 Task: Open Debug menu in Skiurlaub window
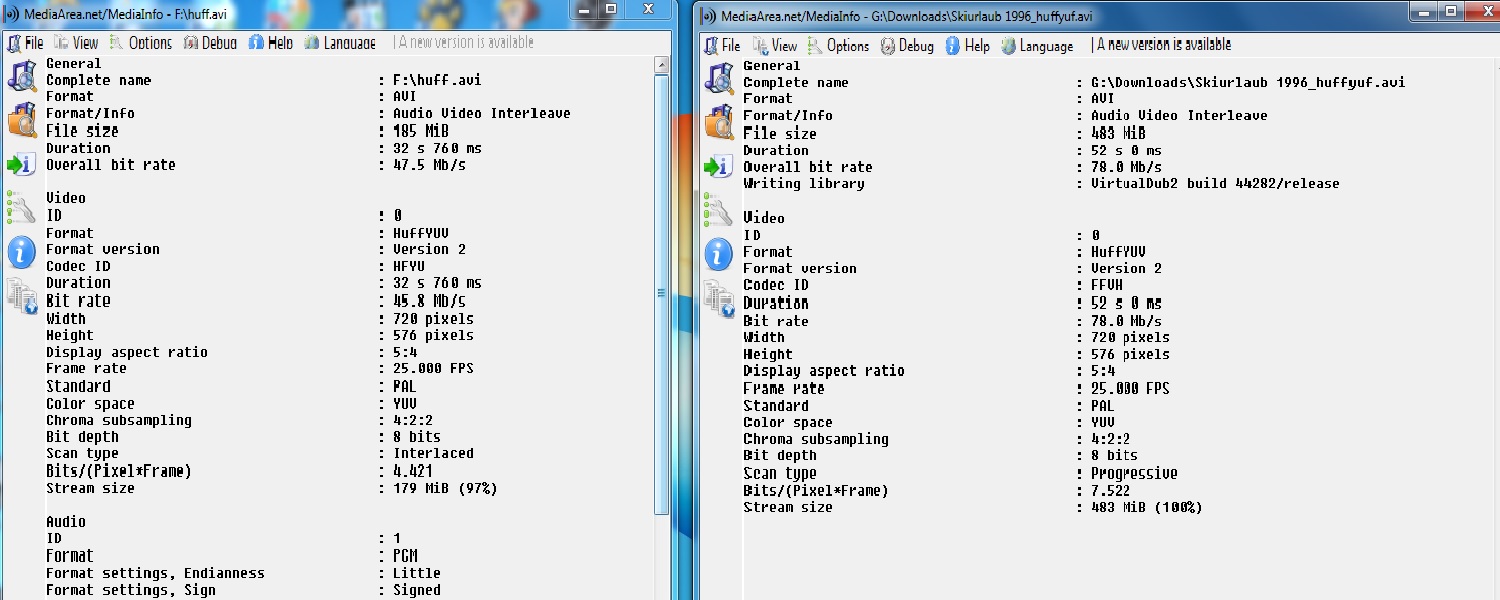coord(907,45)
